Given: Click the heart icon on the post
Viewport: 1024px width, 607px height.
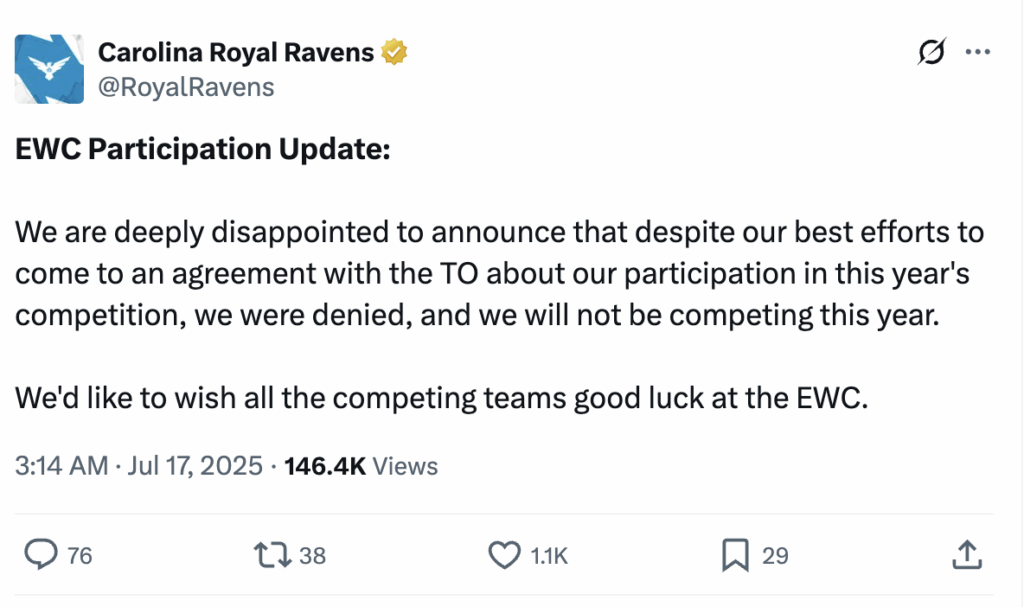Looking at the screenshot, I should 505,554.
